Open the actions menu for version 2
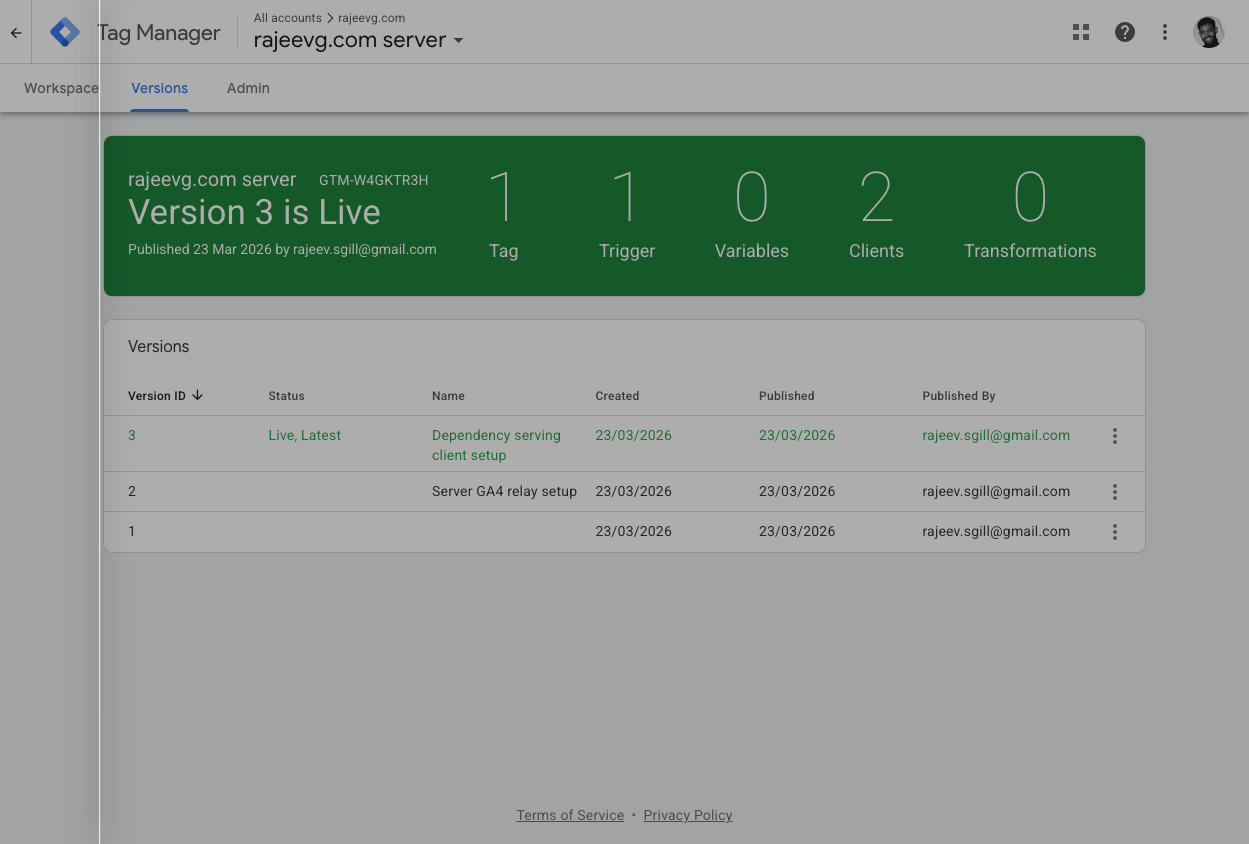Screen dimensions: 1249x844 [x=1114, y=491]
